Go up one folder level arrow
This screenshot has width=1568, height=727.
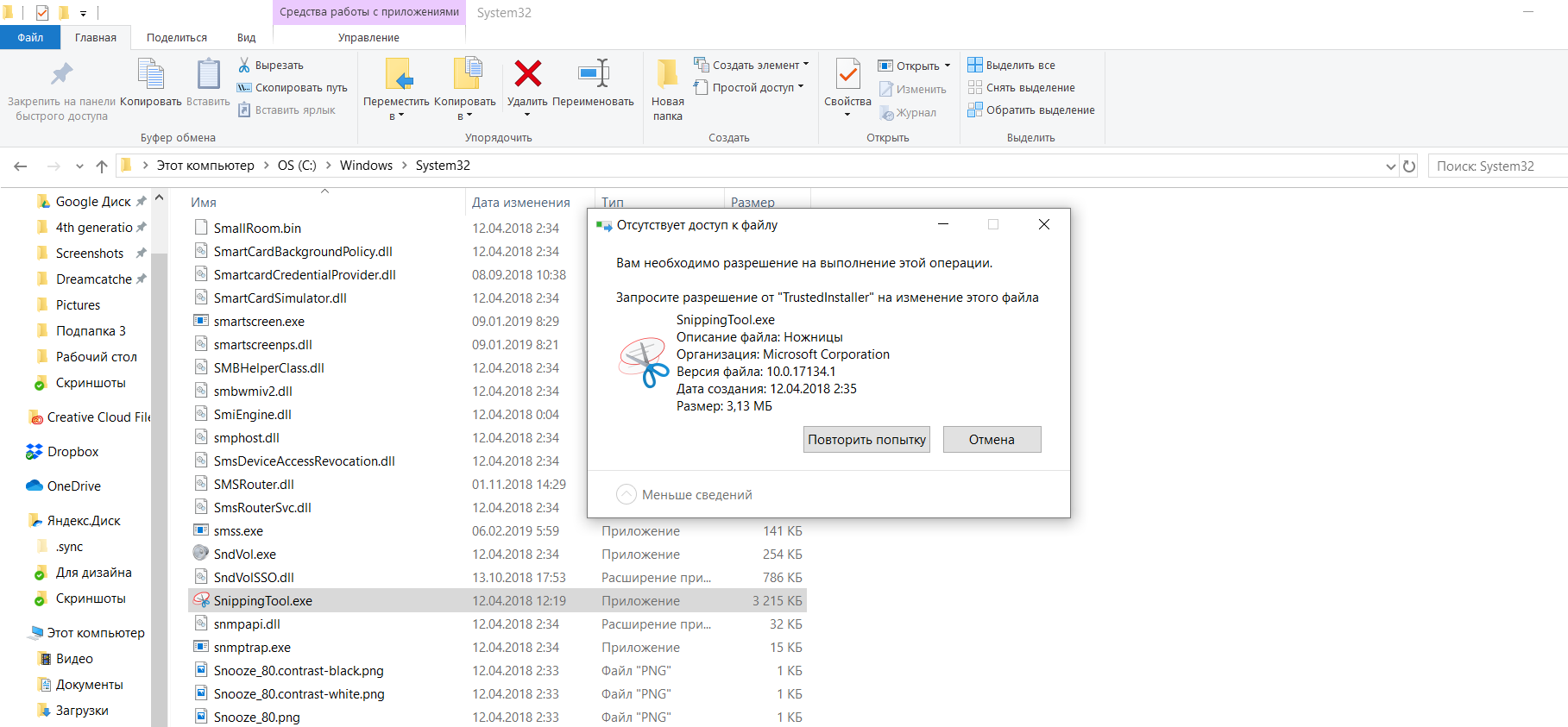pyautogui.click(x=102, y=166)
